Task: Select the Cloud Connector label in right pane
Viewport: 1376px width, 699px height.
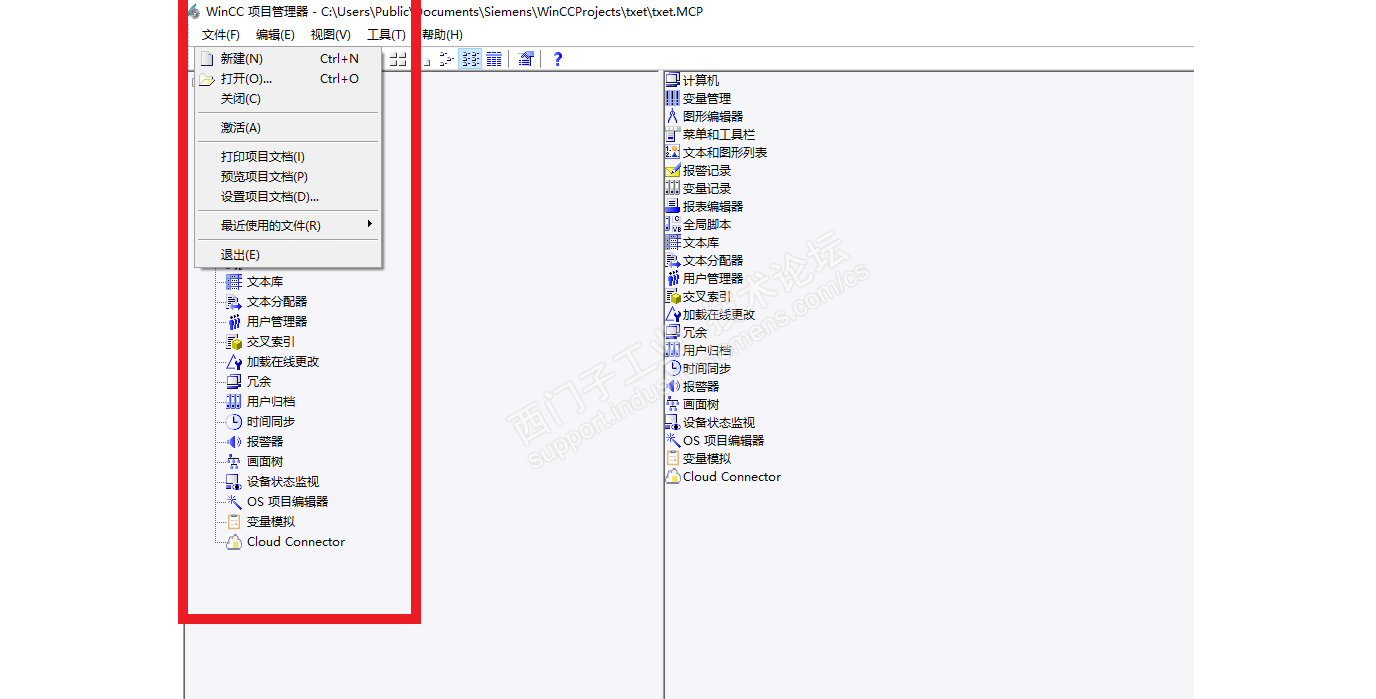Action: click(732, 477)
